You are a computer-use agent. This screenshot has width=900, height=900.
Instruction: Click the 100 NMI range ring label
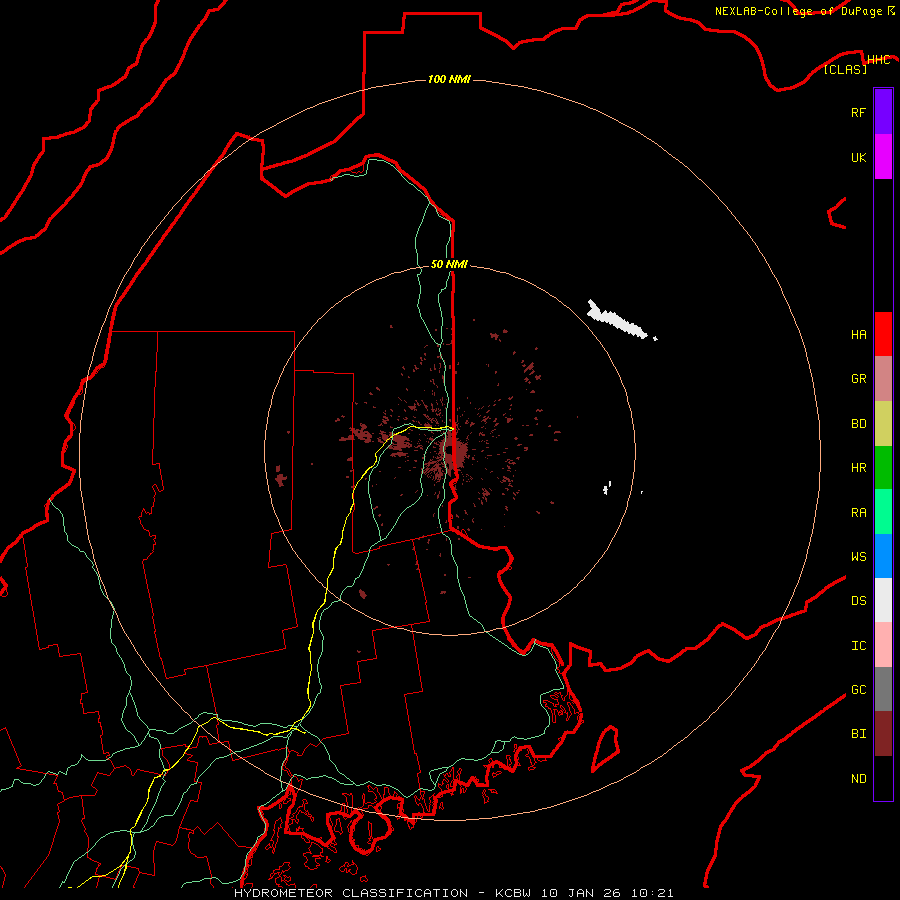point(449,79)
